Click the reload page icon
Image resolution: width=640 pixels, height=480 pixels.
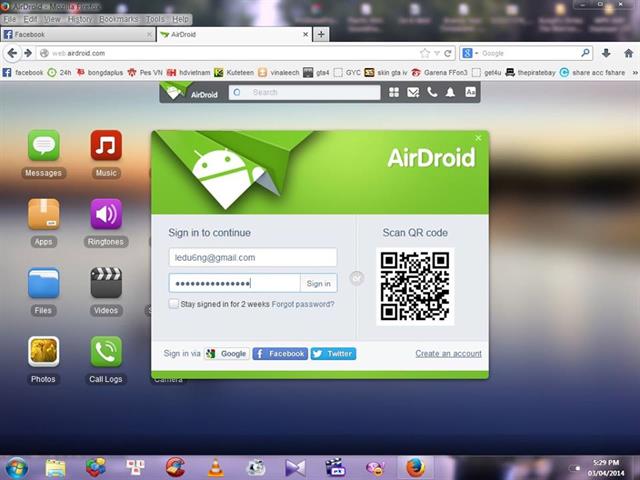448,53
